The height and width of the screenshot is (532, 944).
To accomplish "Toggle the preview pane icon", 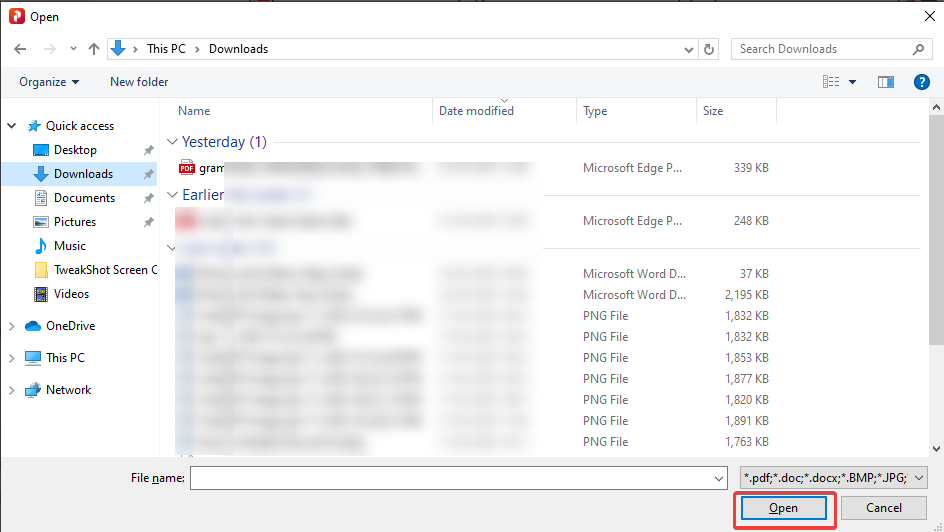I will (x=886, y=82).
